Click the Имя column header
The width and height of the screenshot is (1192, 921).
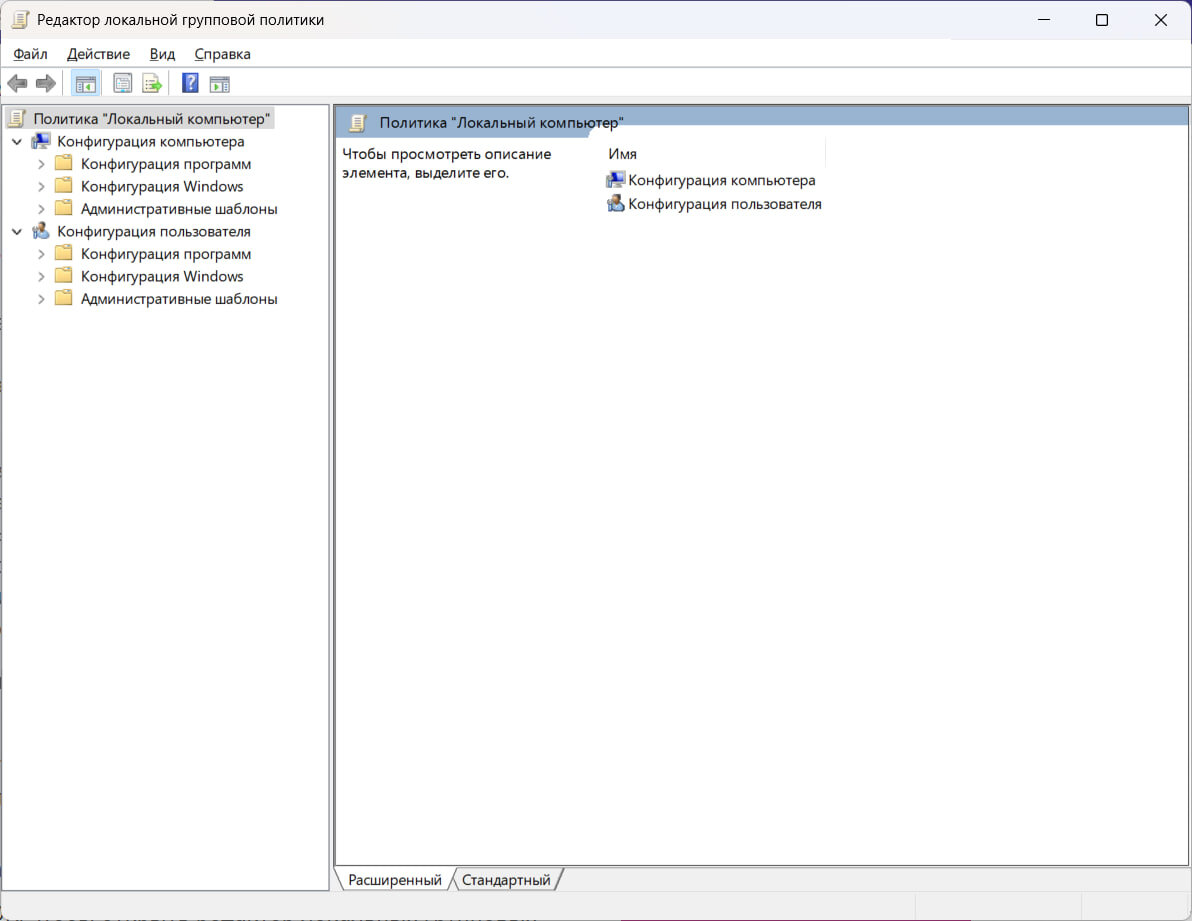tap(622, 154)
